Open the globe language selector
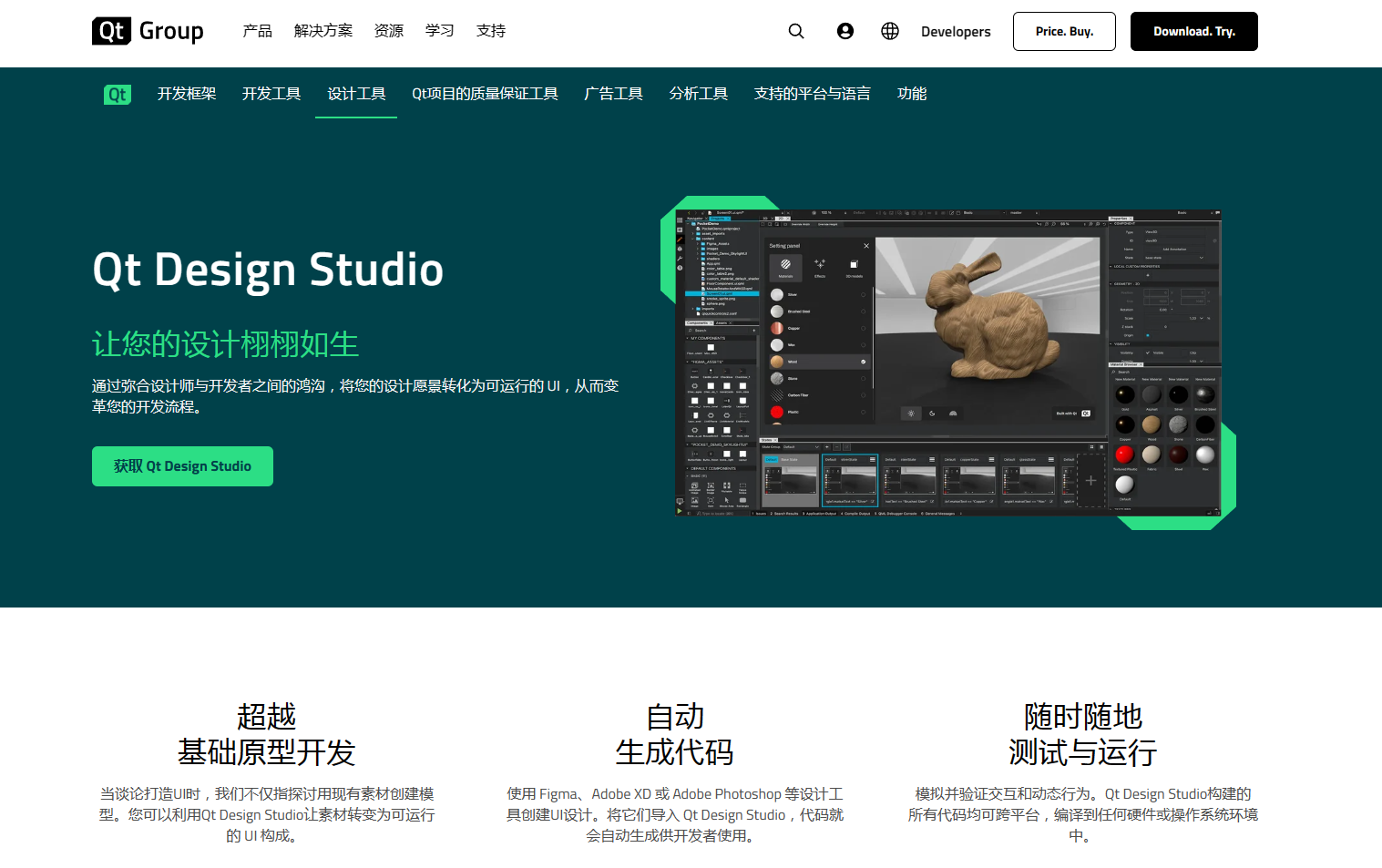The width and height of the screenshot is (1382, 868). tap(890, 31)
